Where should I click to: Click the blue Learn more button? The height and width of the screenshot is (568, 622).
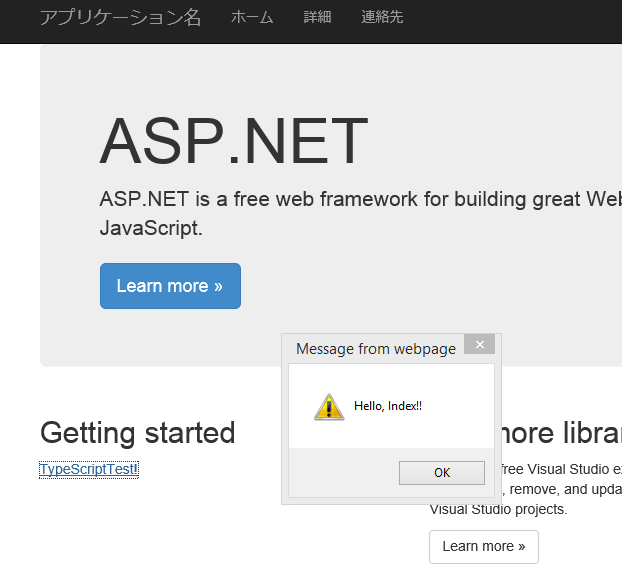pyautogui.click(x=170, y=286)
